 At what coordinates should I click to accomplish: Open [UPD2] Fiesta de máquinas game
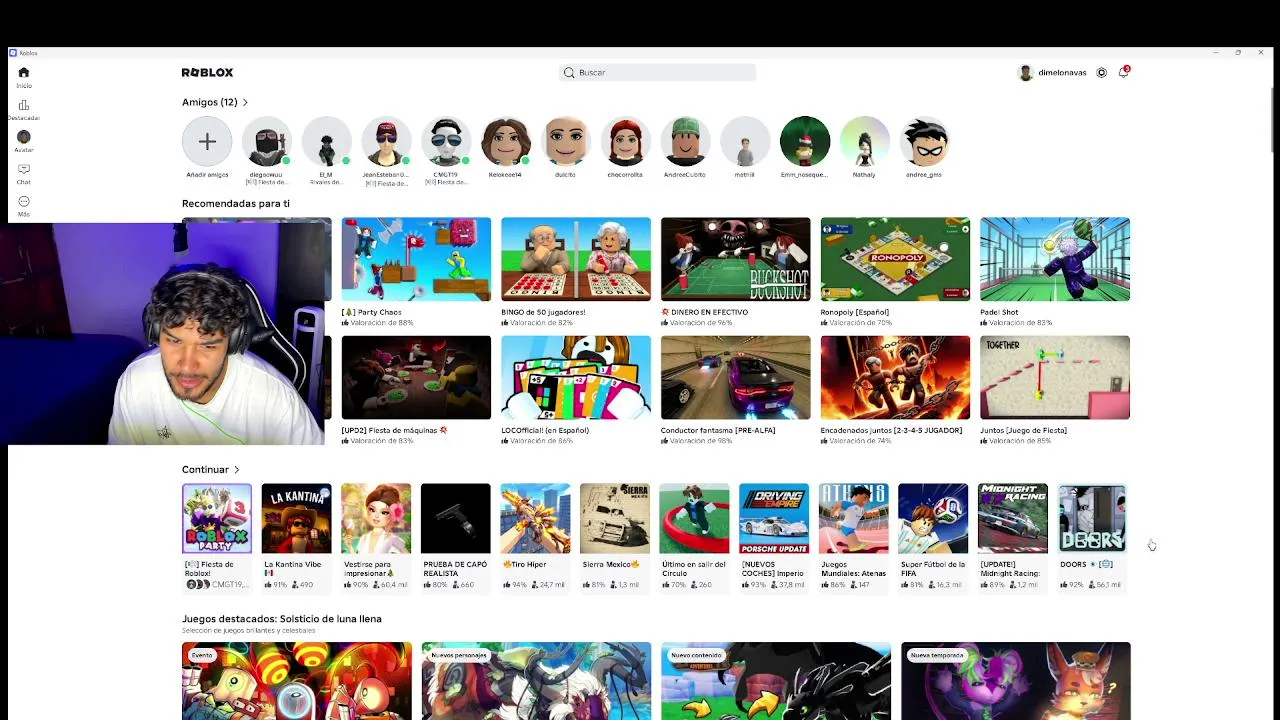click(416, 377)
